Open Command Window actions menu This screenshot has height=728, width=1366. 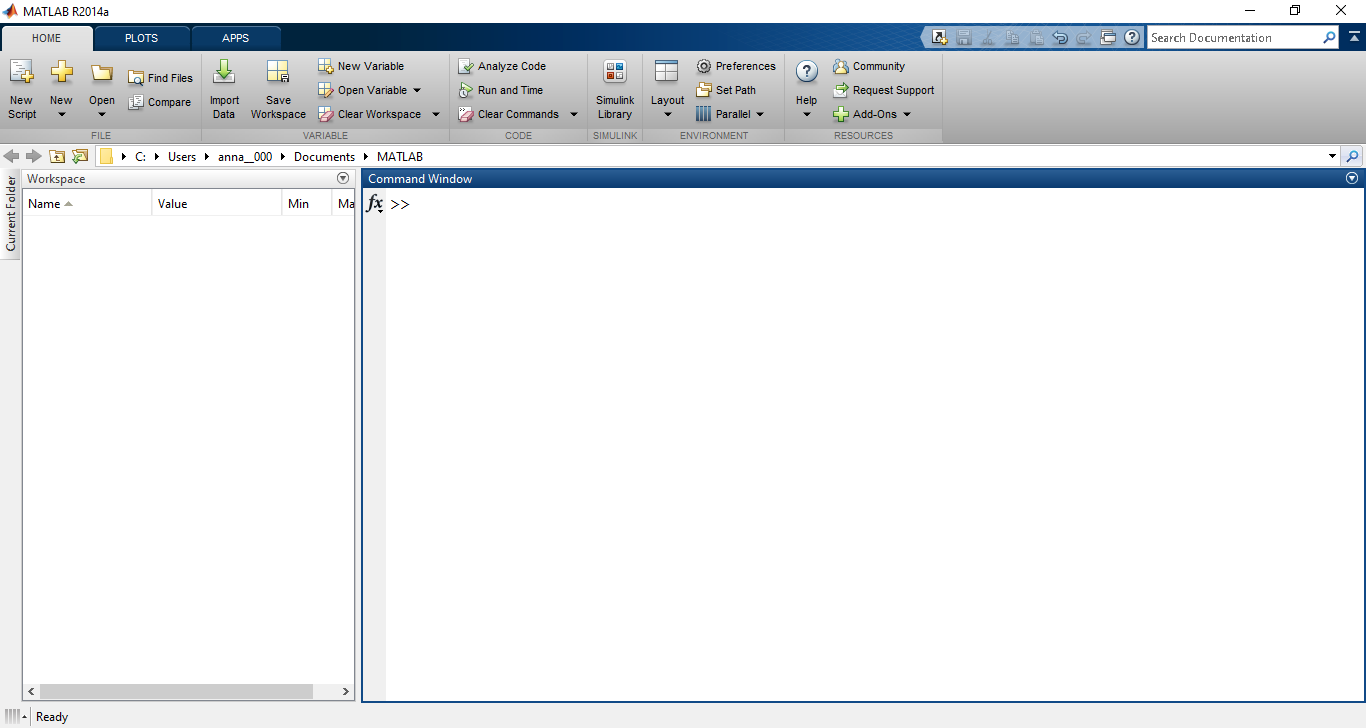tap(1352, 178)
